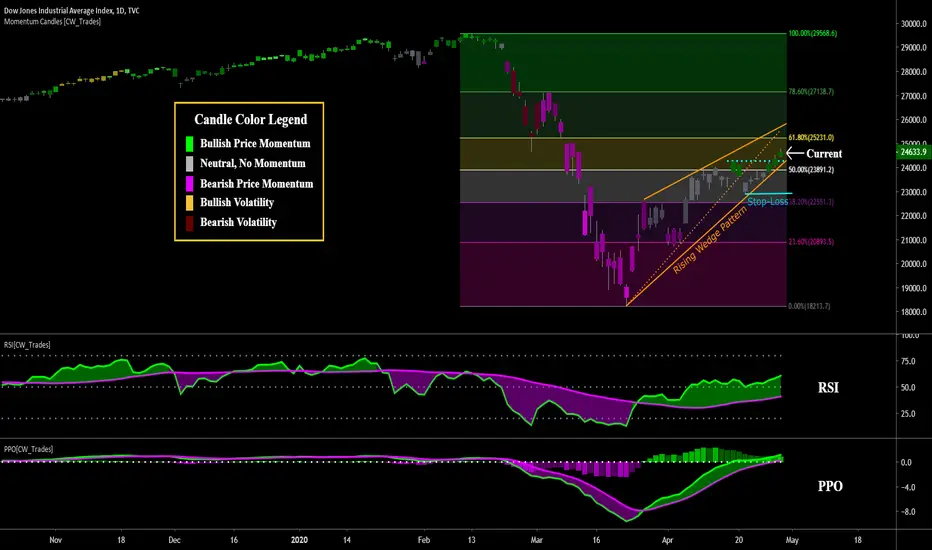
Task: Click the Bearish Volatility legend text
Action: click(x=238, y=222)
